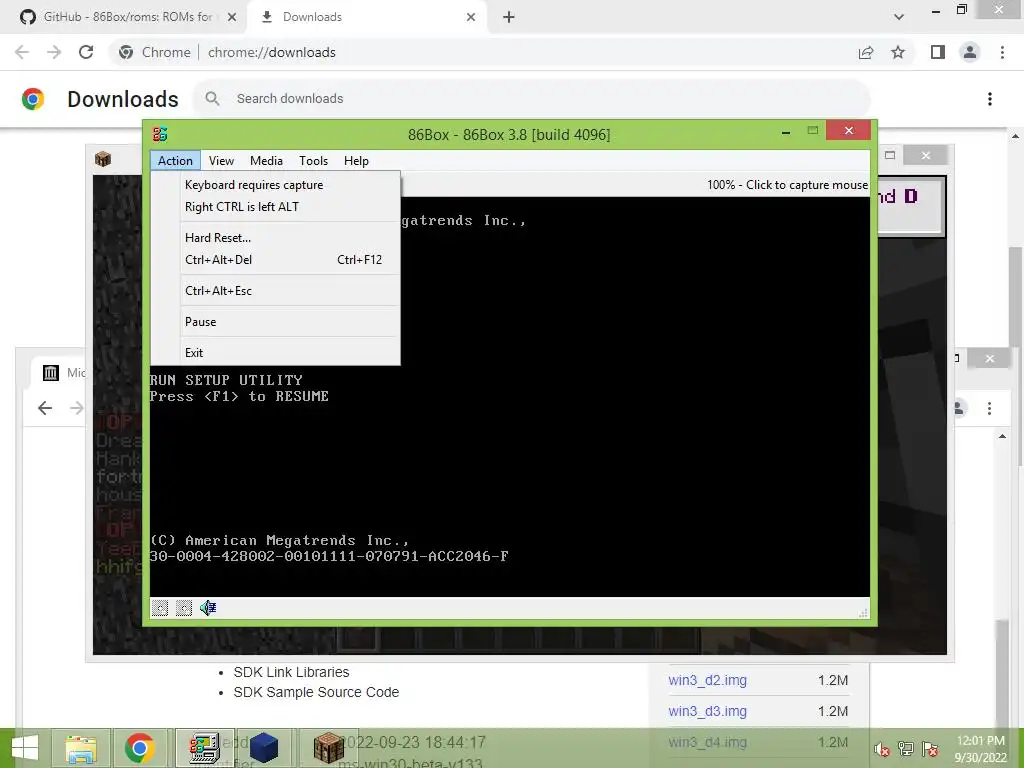Click Action Center flag tray icon

[930, 748]
